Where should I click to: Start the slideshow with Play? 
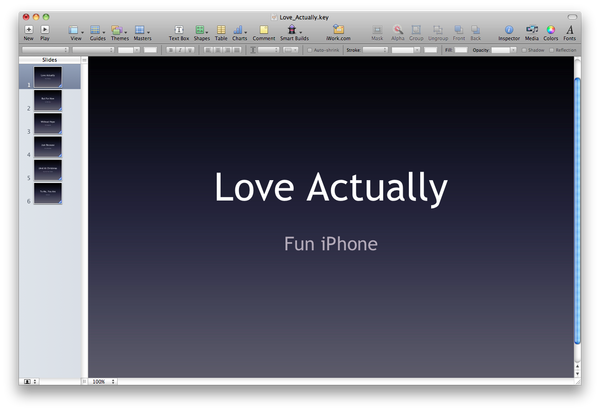click(45, 33)
